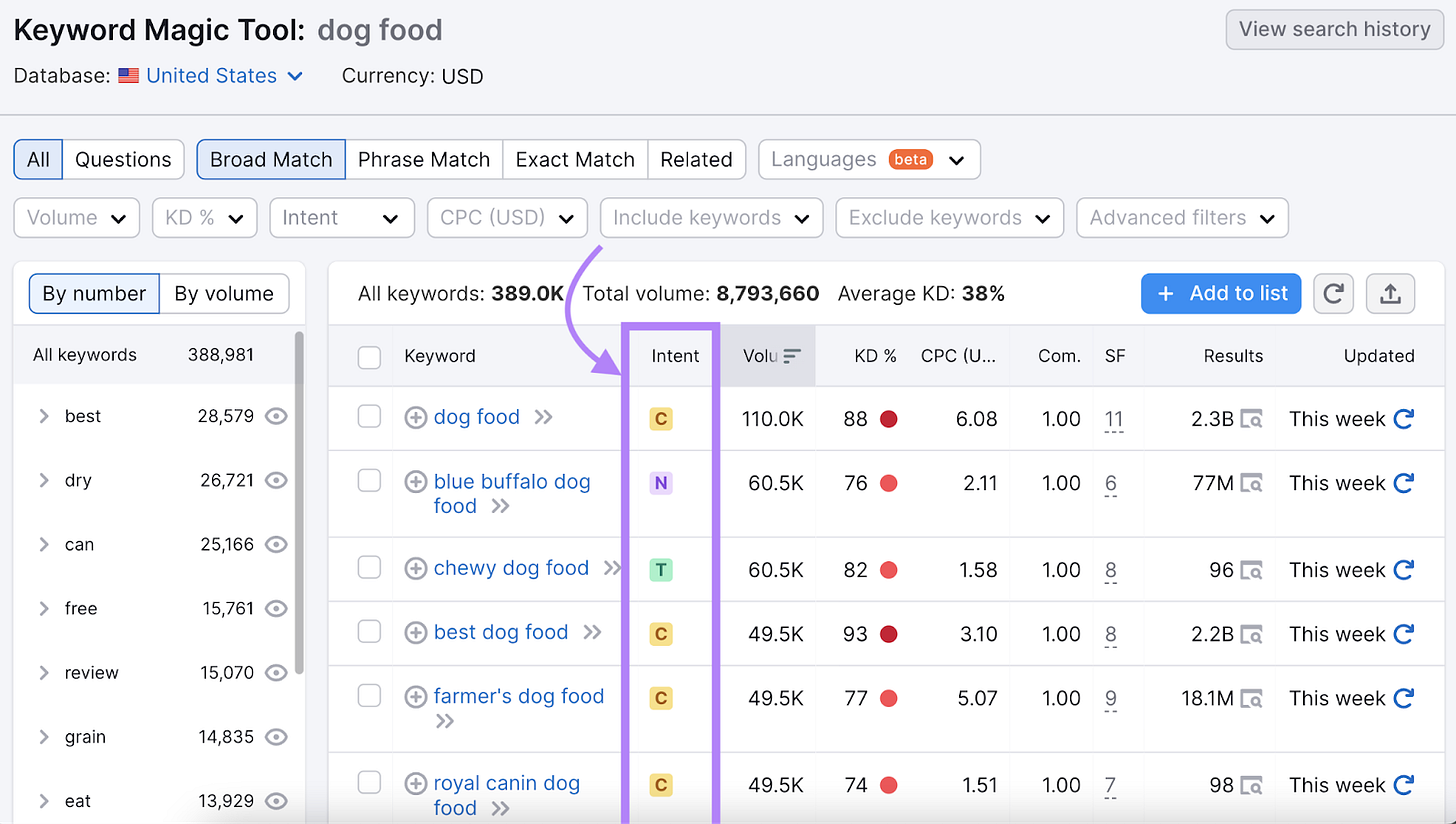Click the Volume column sort icon
Viewport: 1456px width, 824px height.
pyautogui.click(x=792, y=355)
